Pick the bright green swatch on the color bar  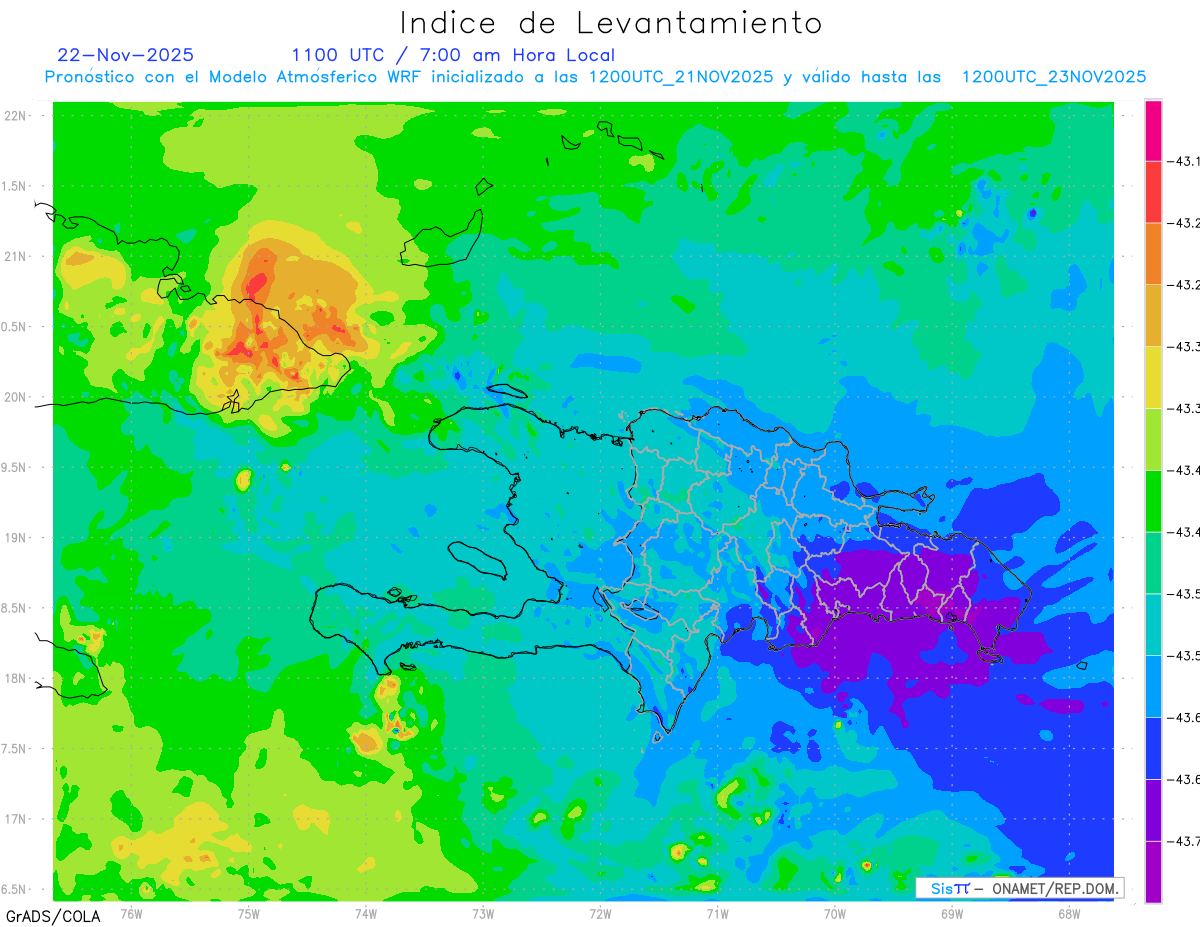[x=1153, y=502]
